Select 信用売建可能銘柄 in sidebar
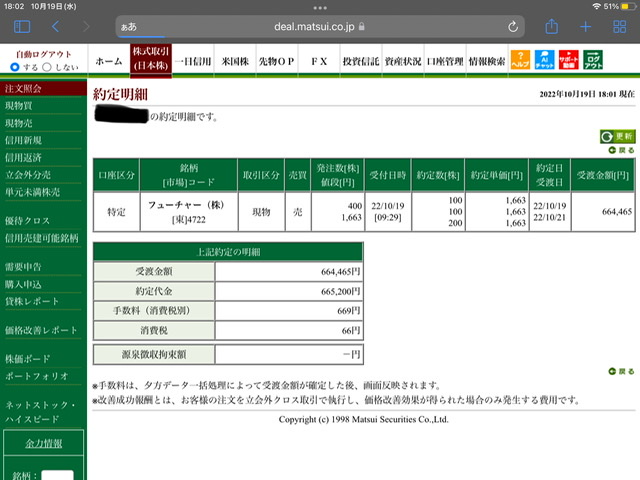The width and height of the screenshot is (640, 480). pos(43,238)
